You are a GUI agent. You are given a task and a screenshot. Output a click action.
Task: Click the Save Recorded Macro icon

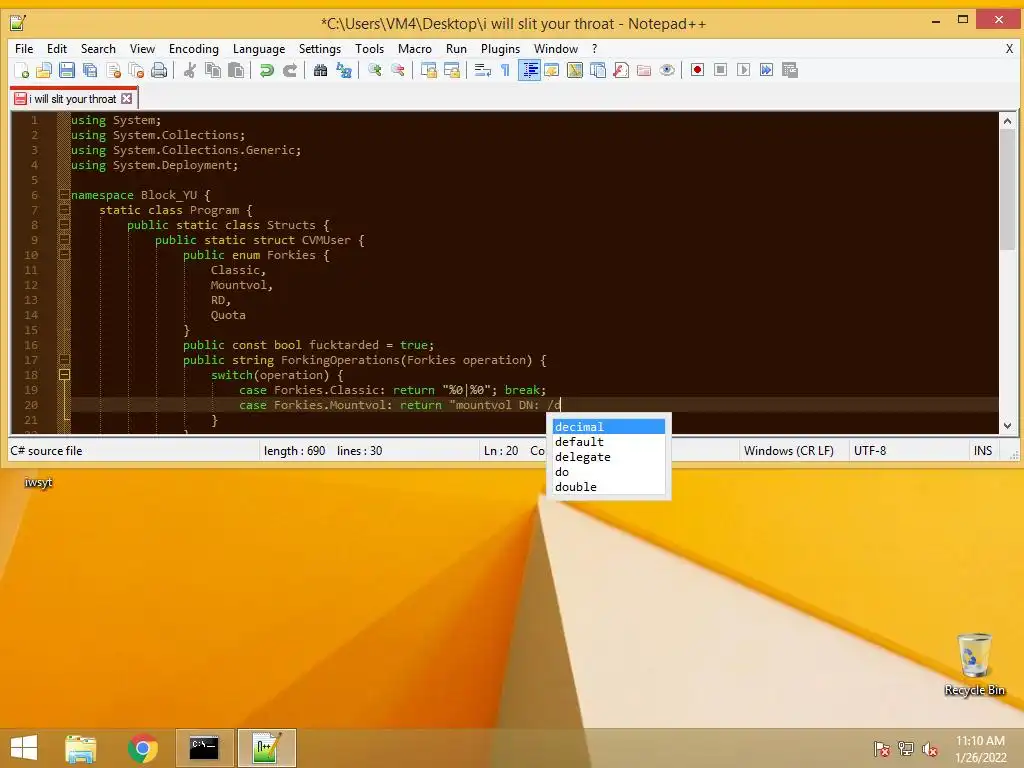click(x=790, y=70)
